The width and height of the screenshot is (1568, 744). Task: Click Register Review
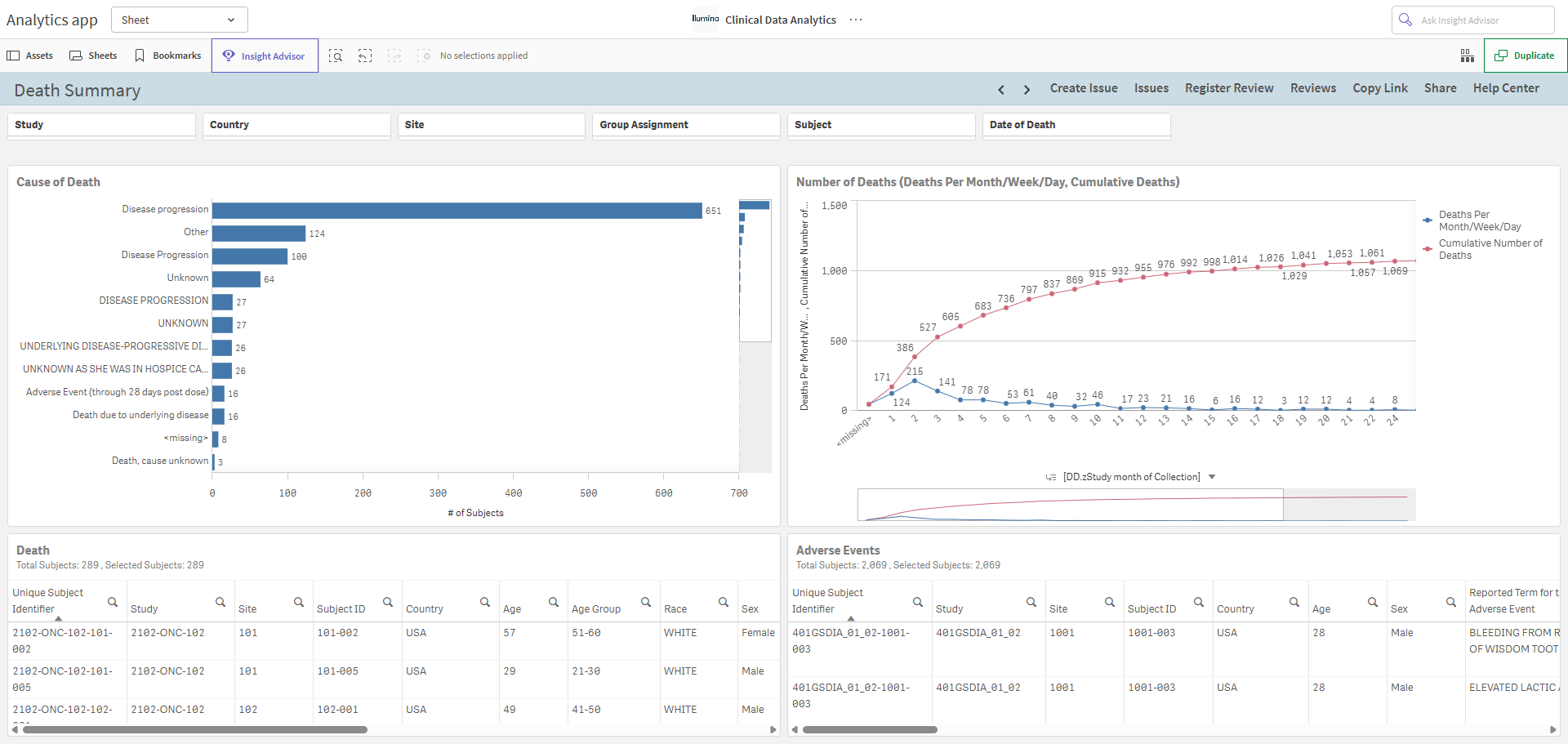coord(1229,88)
